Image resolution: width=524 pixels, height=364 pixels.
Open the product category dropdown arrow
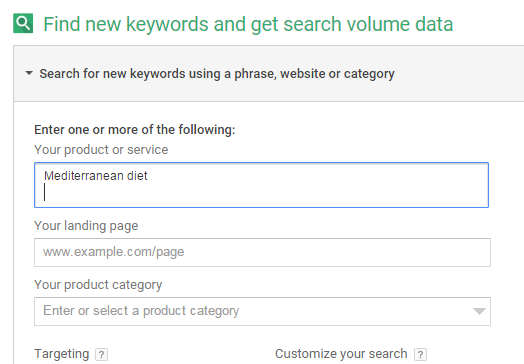(479, 311)
